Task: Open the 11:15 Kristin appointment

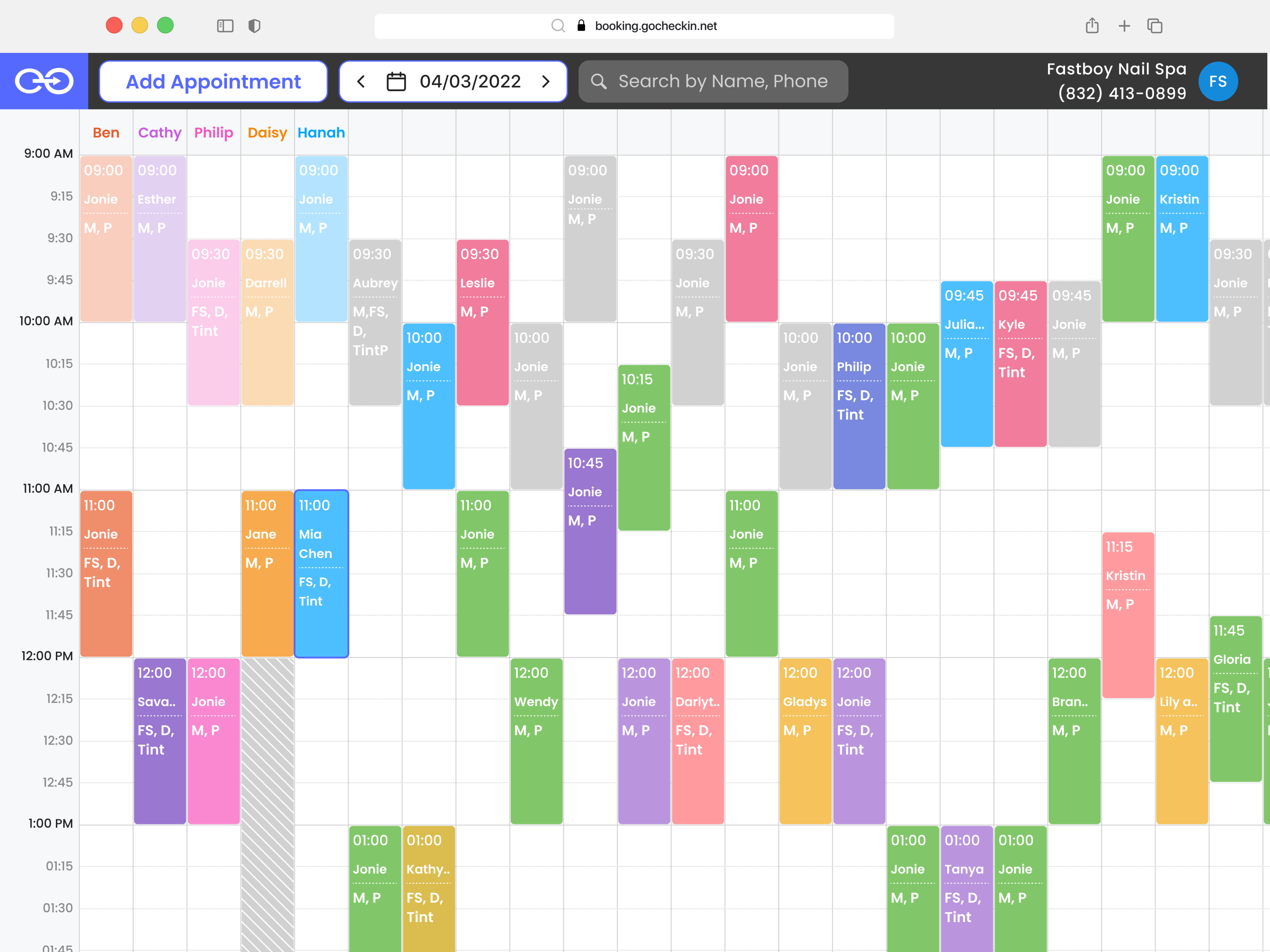Action: (1128, 615)
